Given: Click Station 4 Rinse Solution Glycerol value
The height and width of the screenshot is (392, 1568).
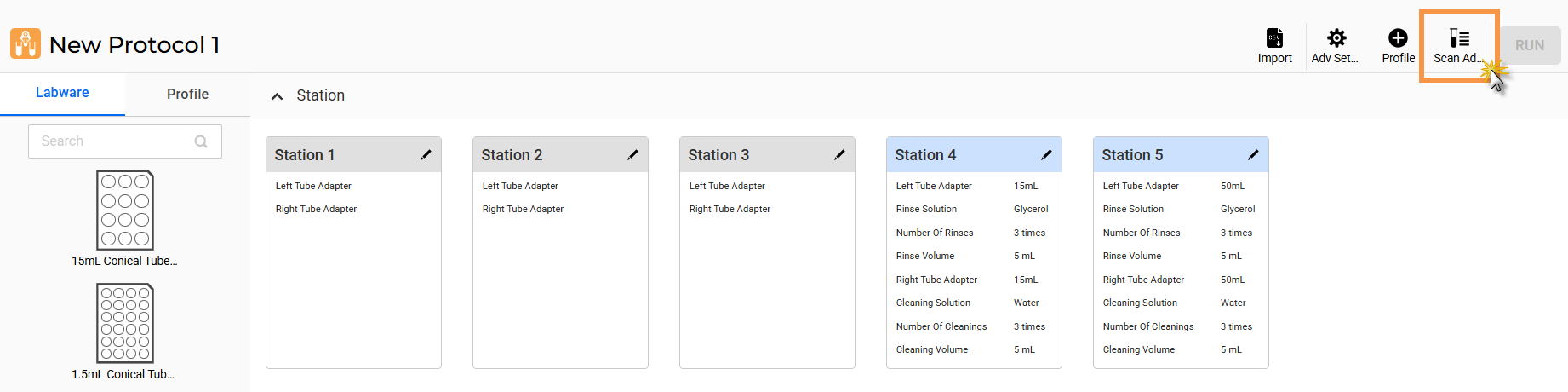Looking at the screenshot, I should [1031, 209].
